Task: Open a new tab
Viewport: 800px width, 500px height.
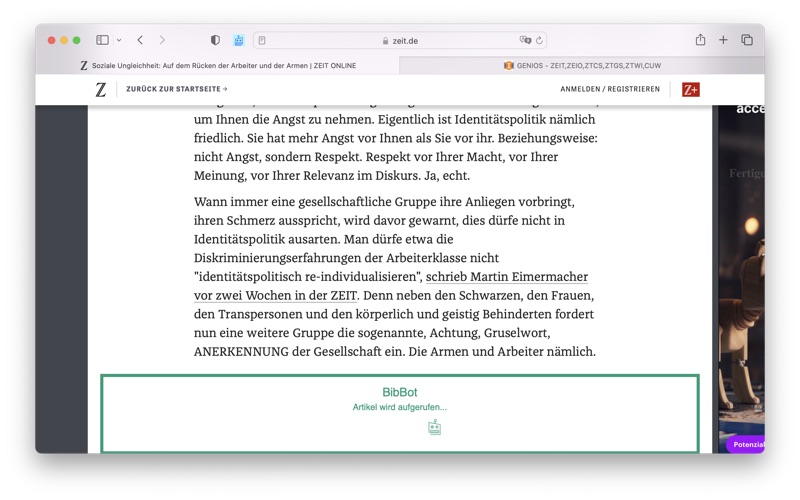Action: pos(723,40)
